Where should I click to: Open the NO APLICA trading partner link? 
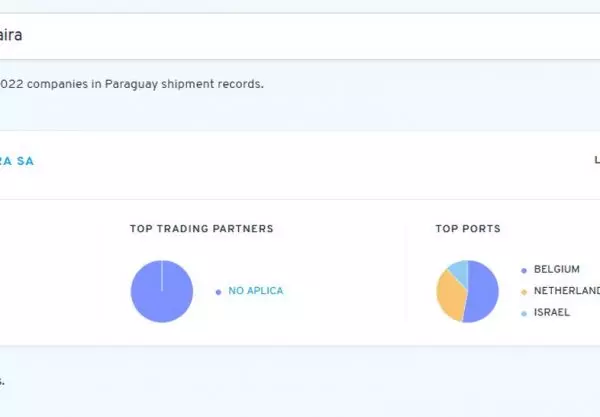pyautogui.click(x=255, y=291)
